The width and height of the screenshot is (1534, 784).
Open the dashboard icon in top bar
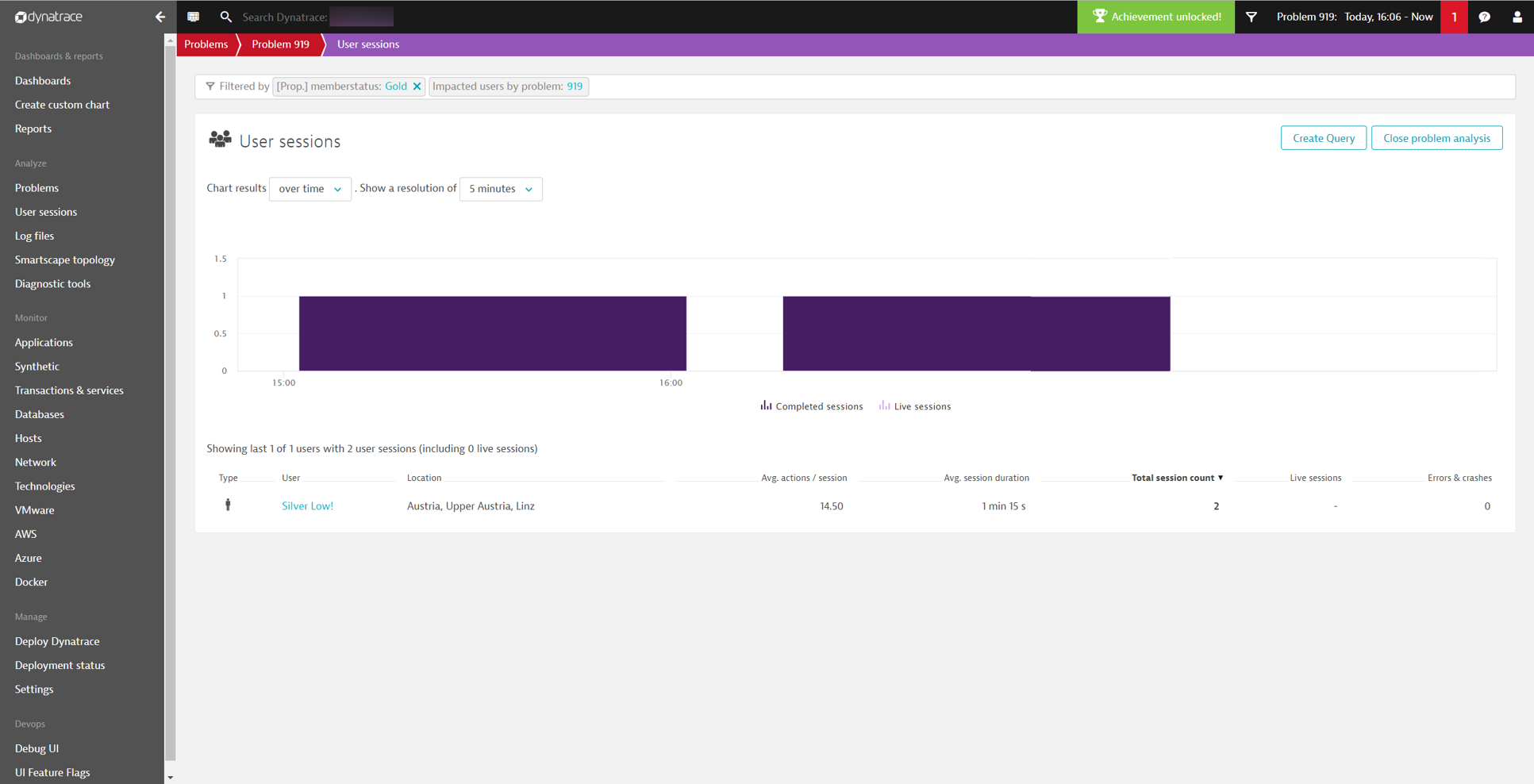pos(193,17)
